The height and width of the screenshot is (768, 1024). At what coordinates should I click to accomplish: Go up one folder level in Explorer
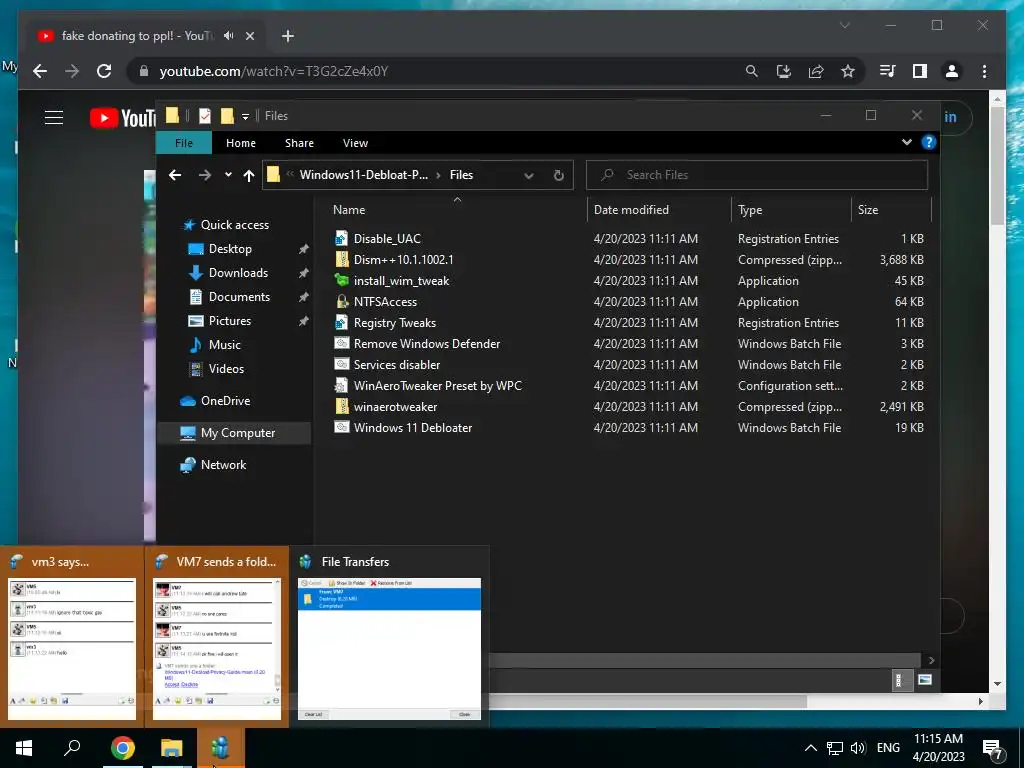click(x=249, y=175)
